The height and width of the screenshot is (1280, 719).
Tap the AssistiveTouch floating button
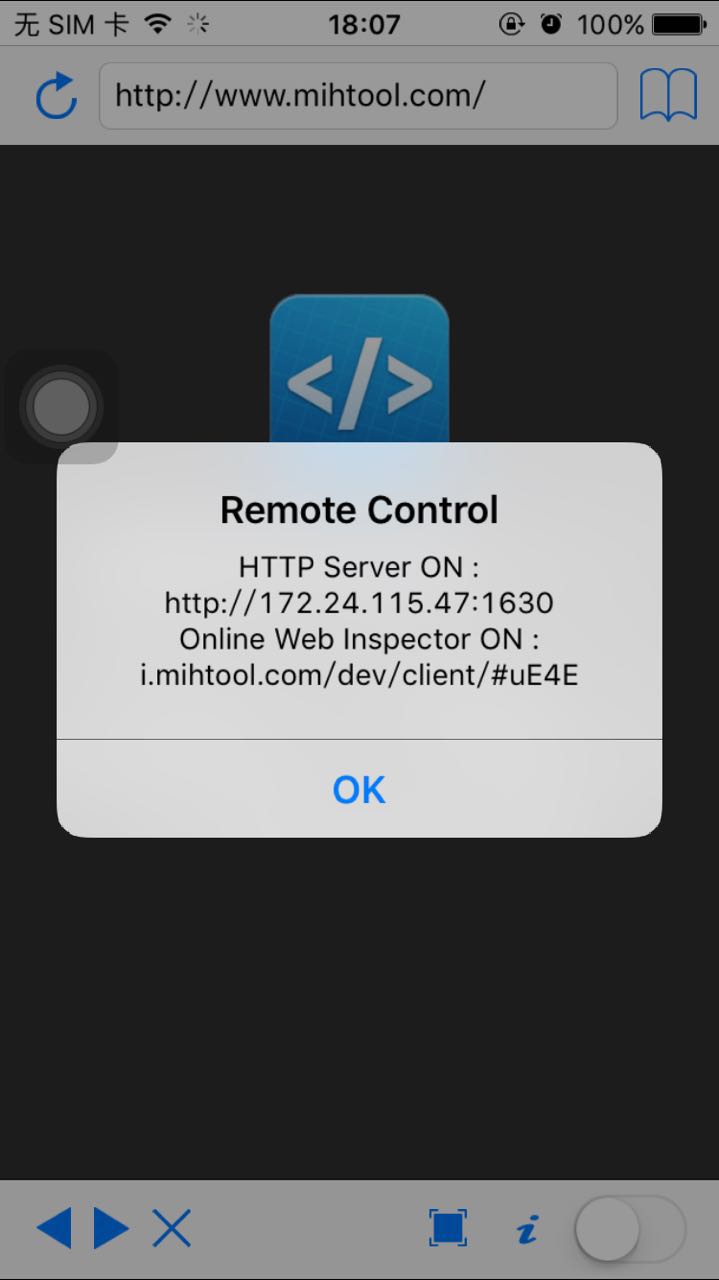click(61, 407)
